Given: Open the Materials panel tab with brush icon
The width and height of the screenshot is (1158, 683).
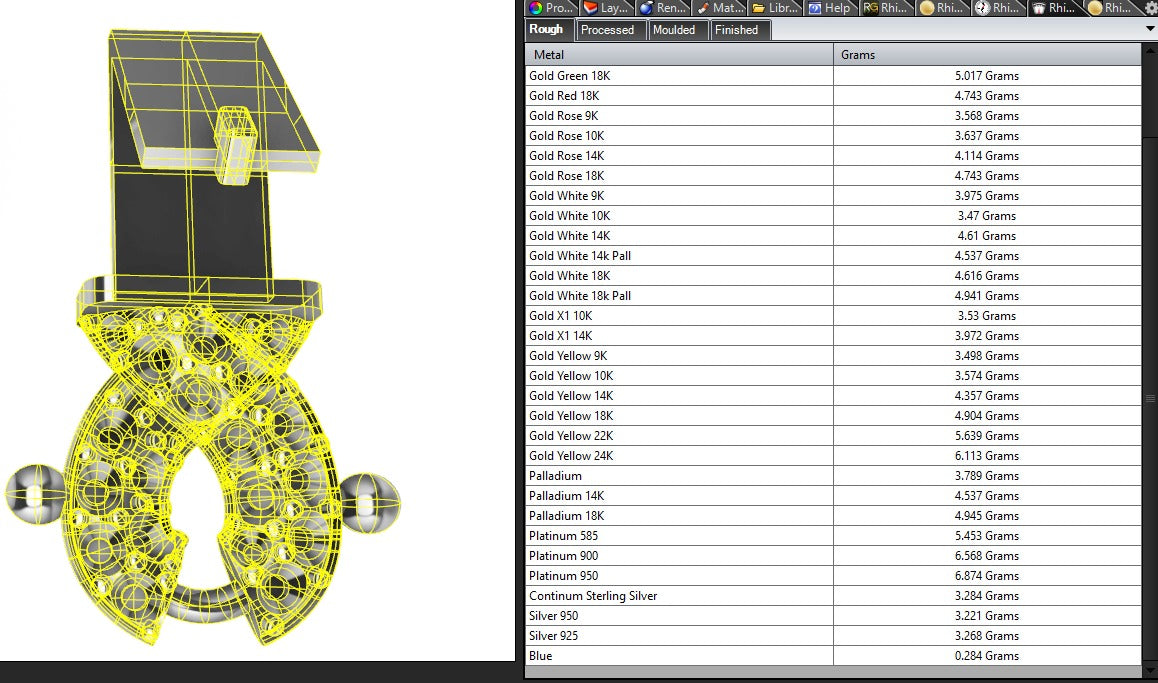Looking at the screenshot, I should [719, 7].
